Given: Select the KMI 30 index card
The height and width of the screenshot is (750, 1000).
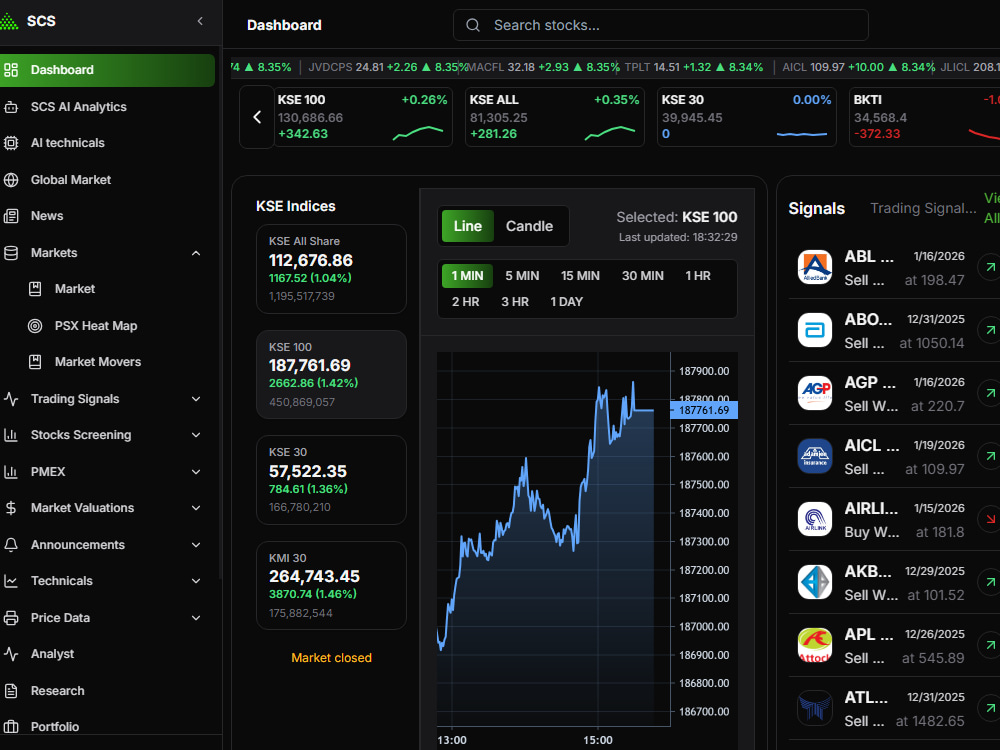Looking at the screenshot, I should point(331,585).
